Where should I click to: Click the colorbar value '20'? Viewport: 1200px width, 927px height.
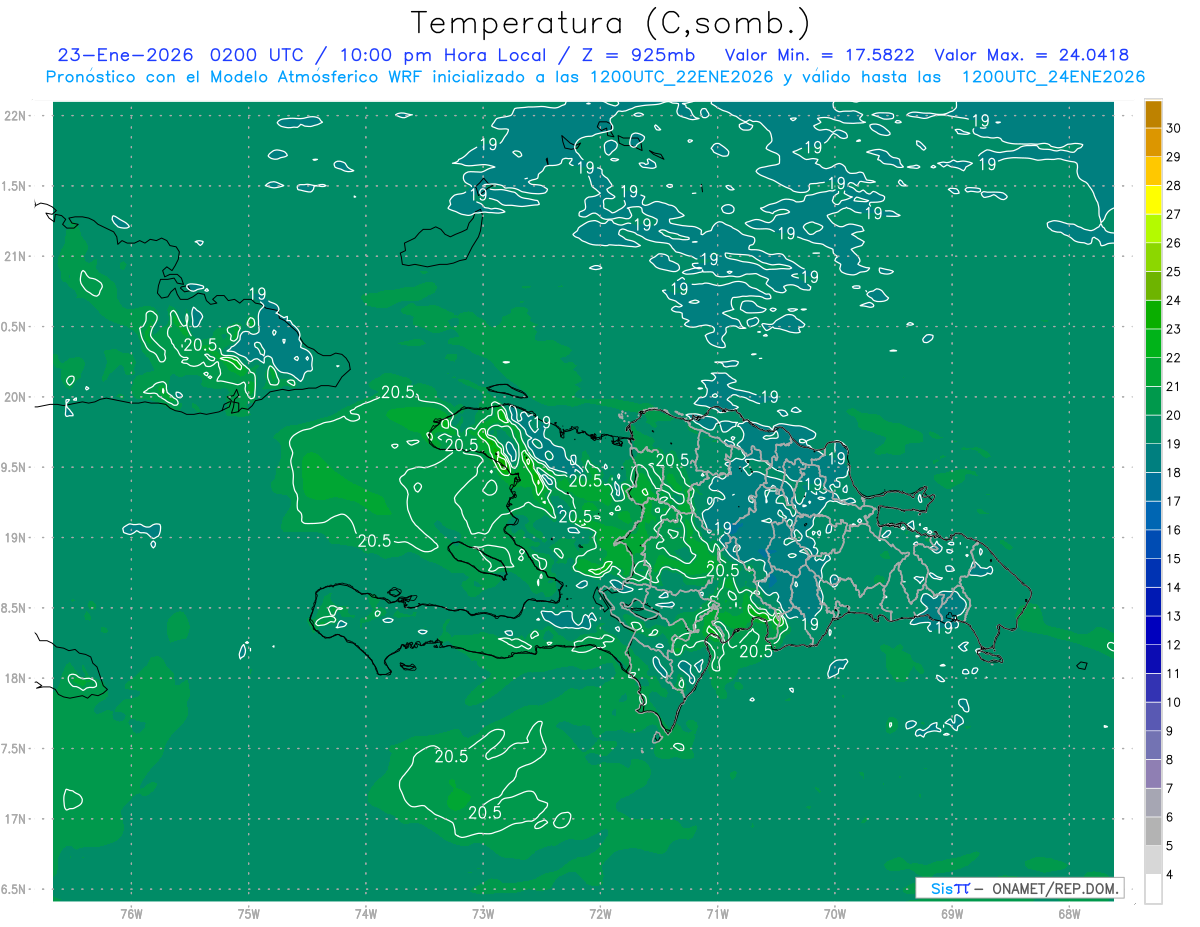click(1174, 415)
